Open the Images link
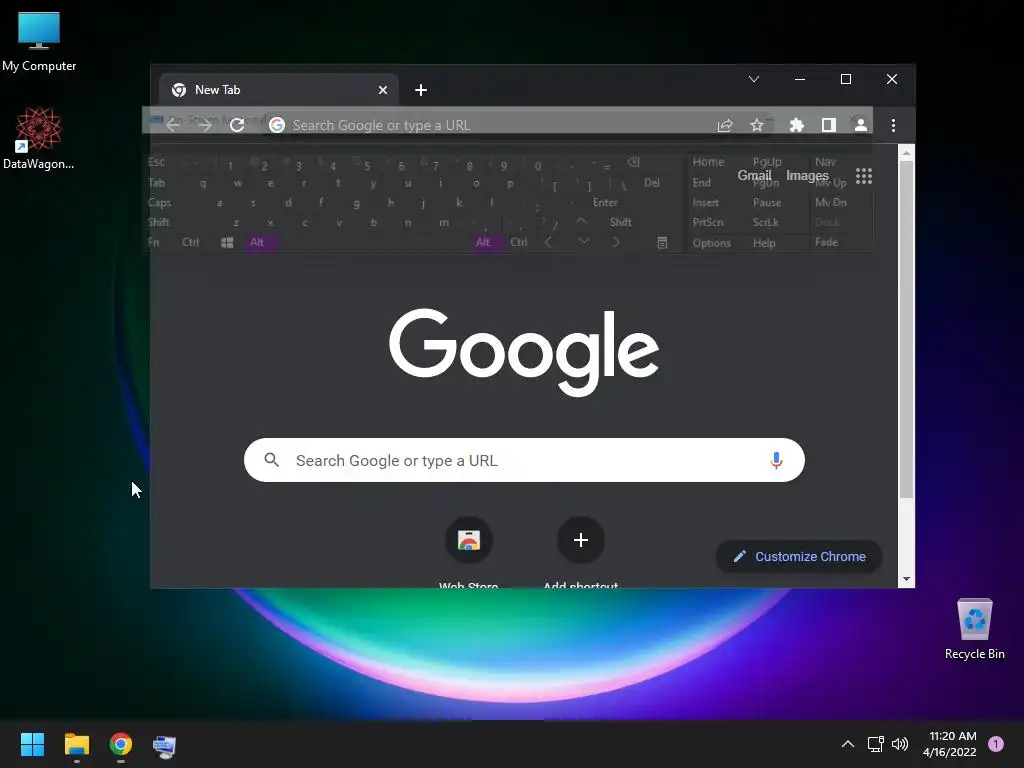Viewport: 1024px width, 768px height. pos(807,176)
